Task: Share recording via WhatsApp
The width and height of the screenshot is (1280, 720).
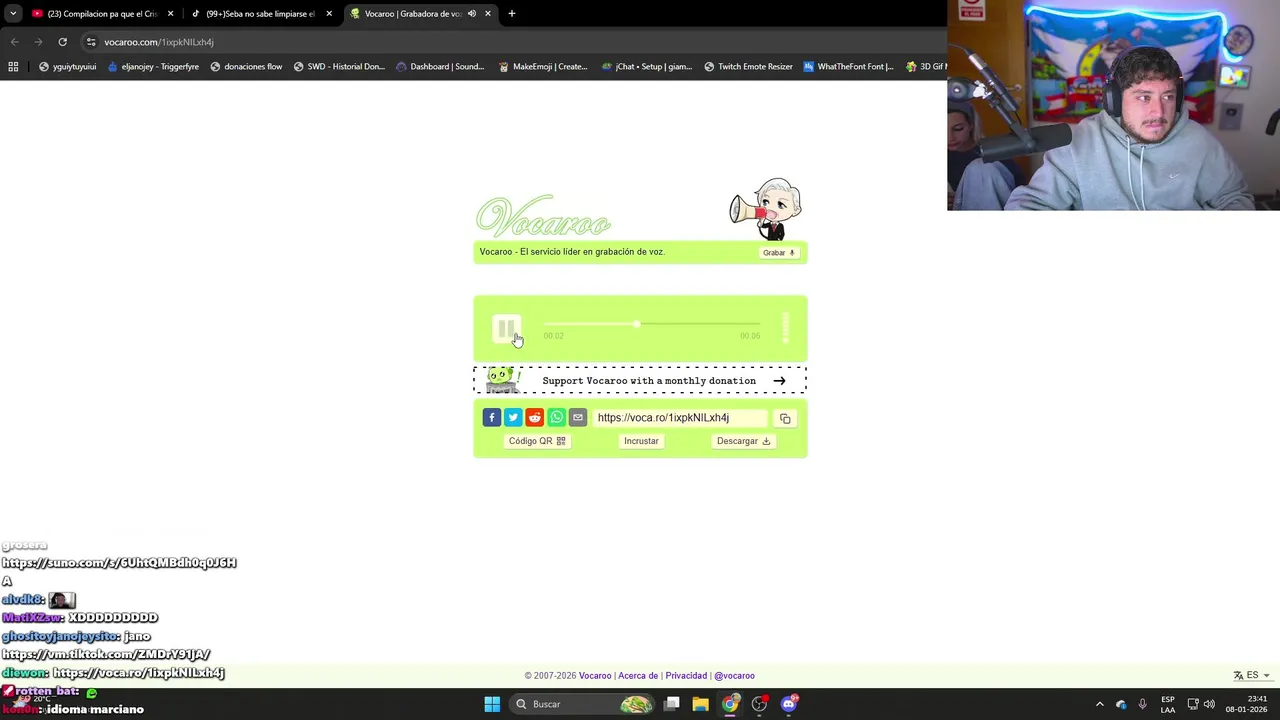Action: [x=556, y=418]
